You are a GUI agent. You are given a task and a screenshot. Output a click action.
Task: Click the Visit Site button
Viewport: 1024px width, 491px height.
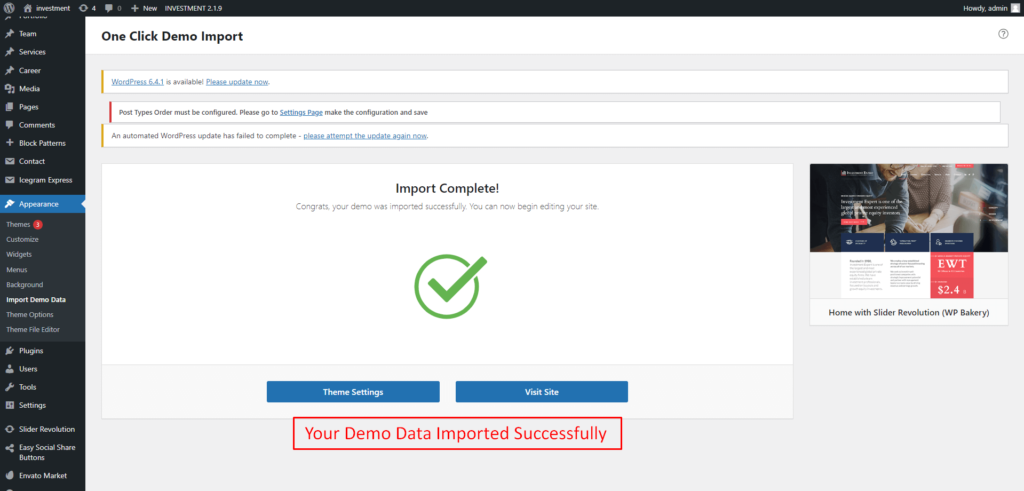pos(541,392)
